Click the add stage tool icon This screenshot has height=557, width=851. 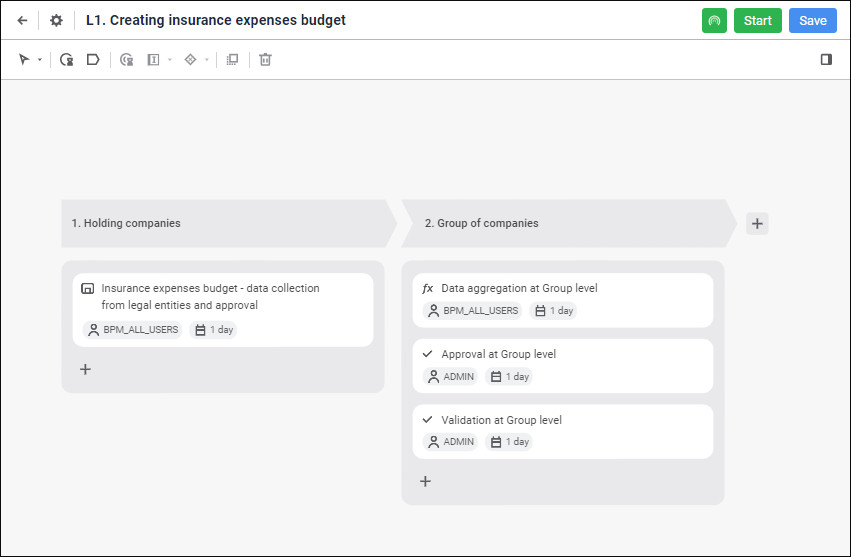[93, 60]
